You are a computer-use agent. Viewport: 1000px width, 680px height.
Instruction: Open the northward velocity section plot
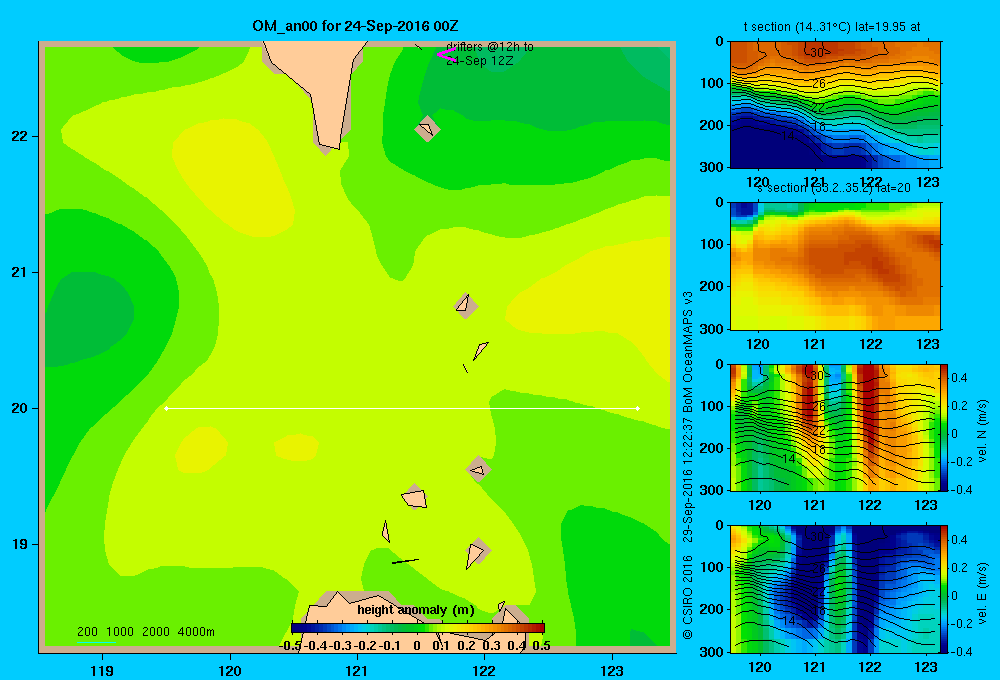point(835,427)
